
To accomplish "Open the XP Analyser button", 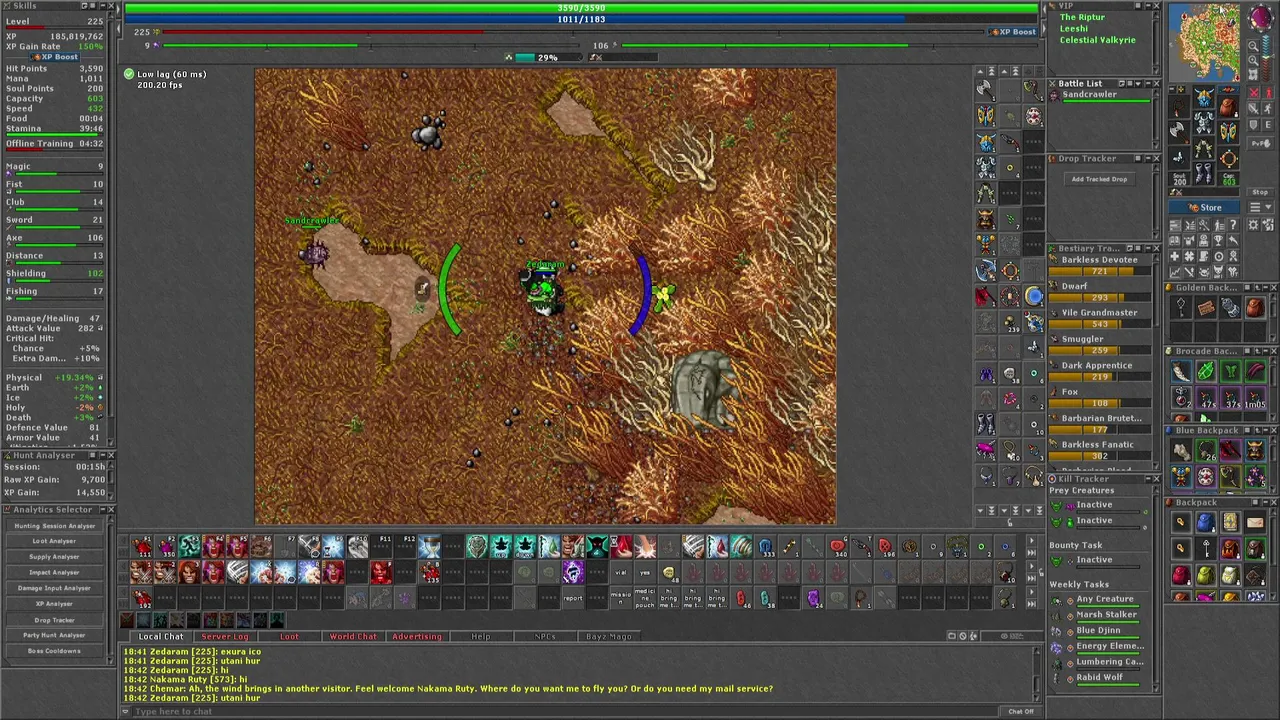I will pyautogui.click(x=54, y=604).
